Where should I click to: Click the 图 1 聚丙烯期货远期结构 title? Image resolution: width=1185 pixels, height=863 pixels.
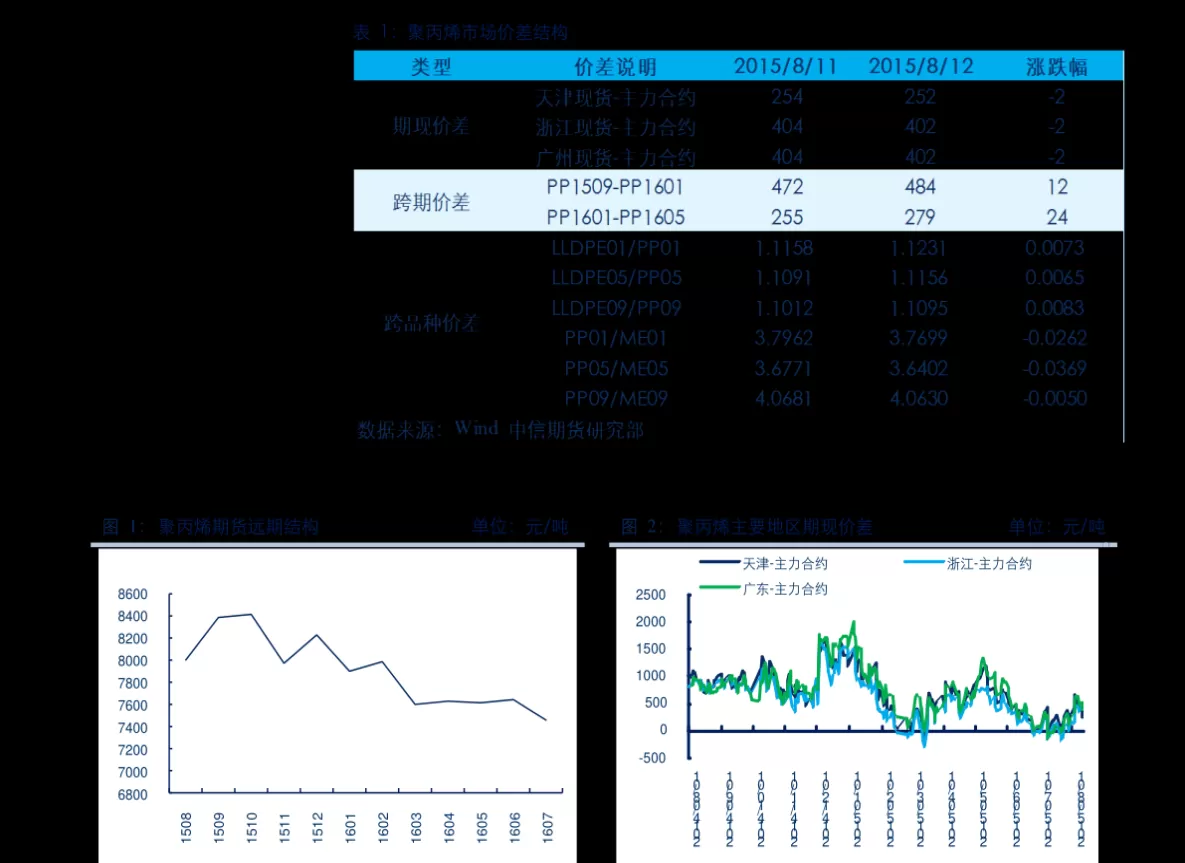(x=211, y=527)
